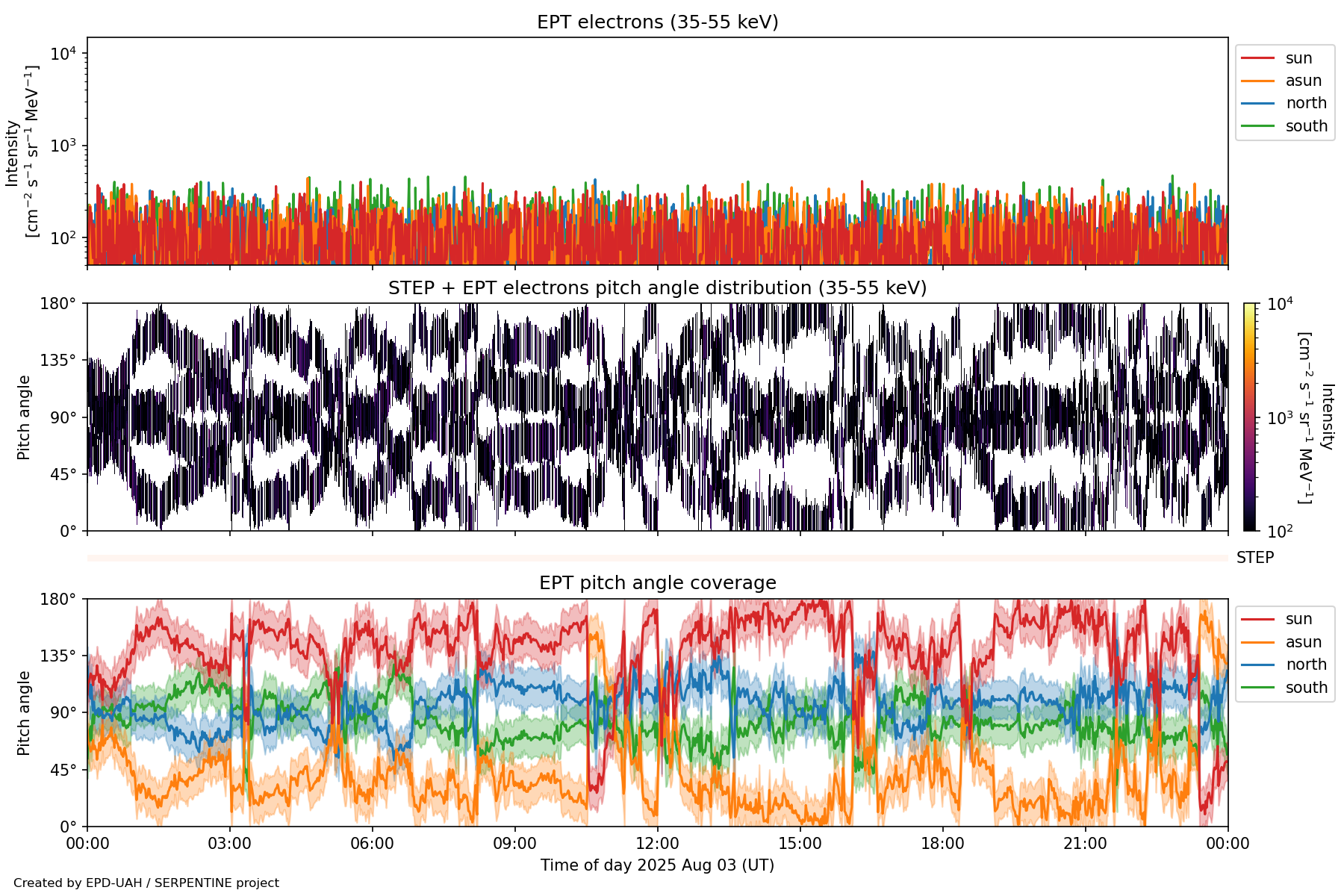Click the 'Time of day 2025 Aug 03 (UT)' axis label
The image size is (1344, 896).
[657, 865]
